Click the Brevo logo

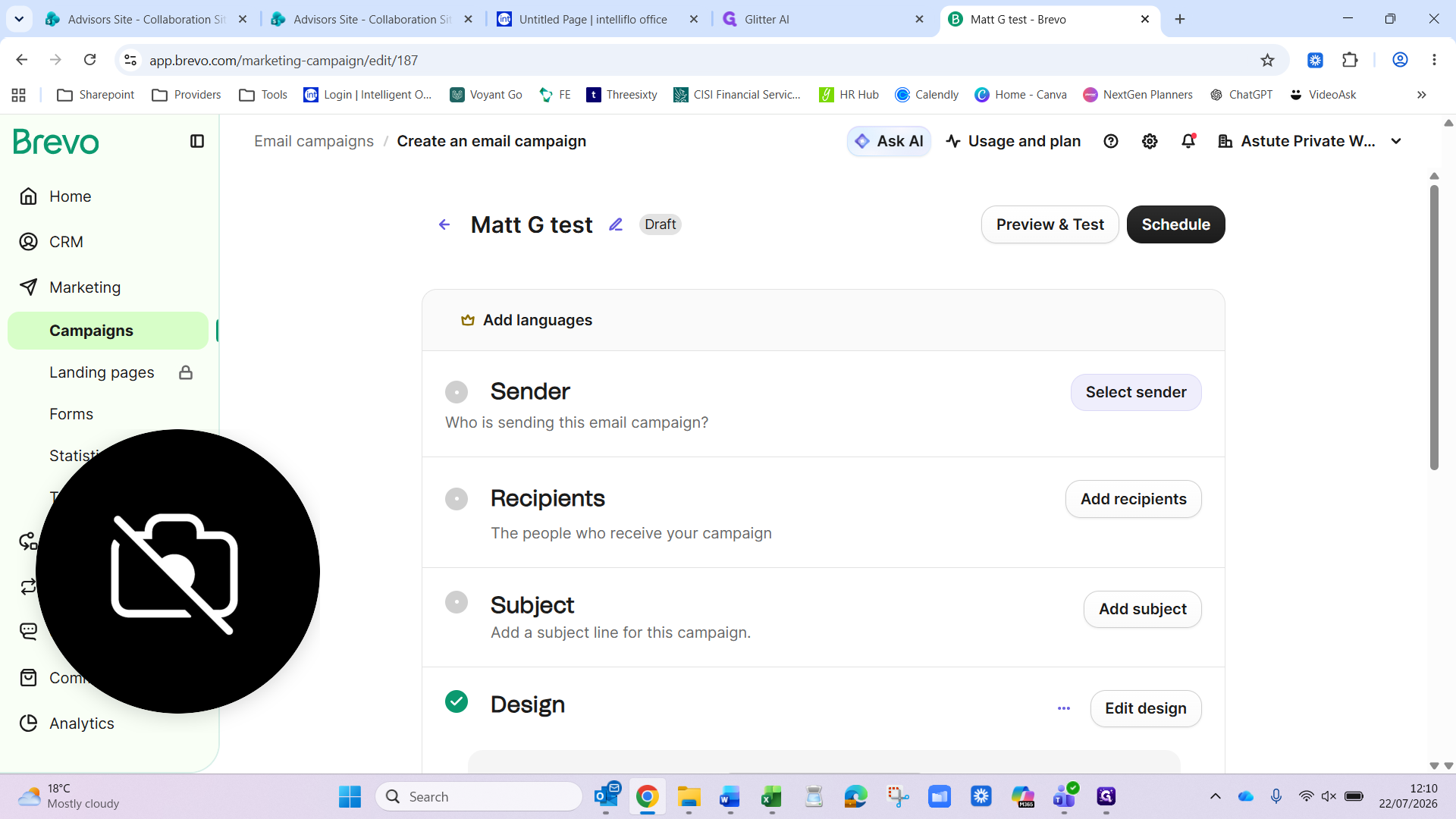click(x=56, y=142)
